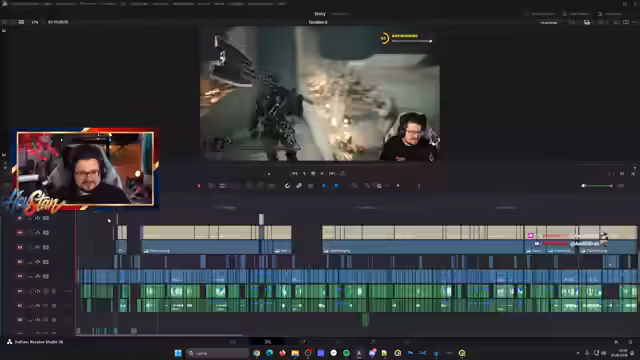Screen dimensions: 640x360
Task: Add a blue marker to the timeline
Action: 336,186
